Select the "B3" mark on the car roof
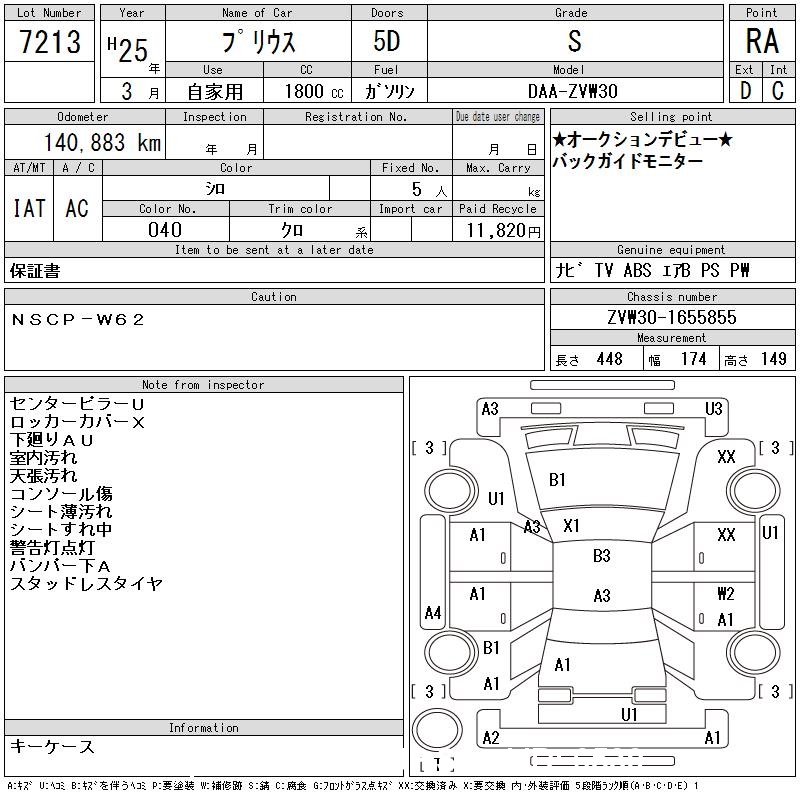The width and height of the screenshot is (800, 800). (602, 556)
